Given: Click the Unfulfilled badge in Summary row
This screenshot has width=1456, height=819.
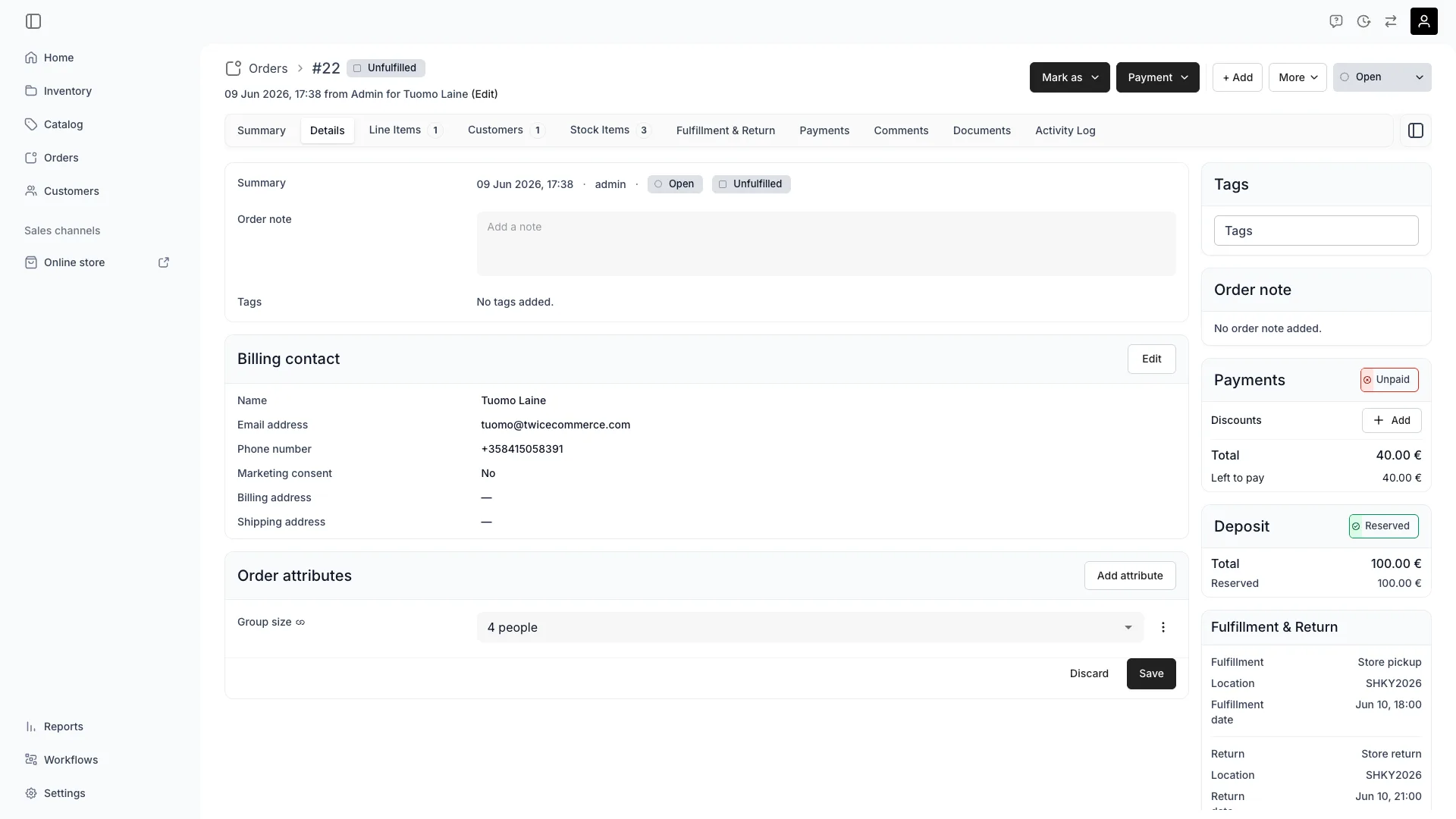Looking at the screenshot, I should (x=751, y=184).
